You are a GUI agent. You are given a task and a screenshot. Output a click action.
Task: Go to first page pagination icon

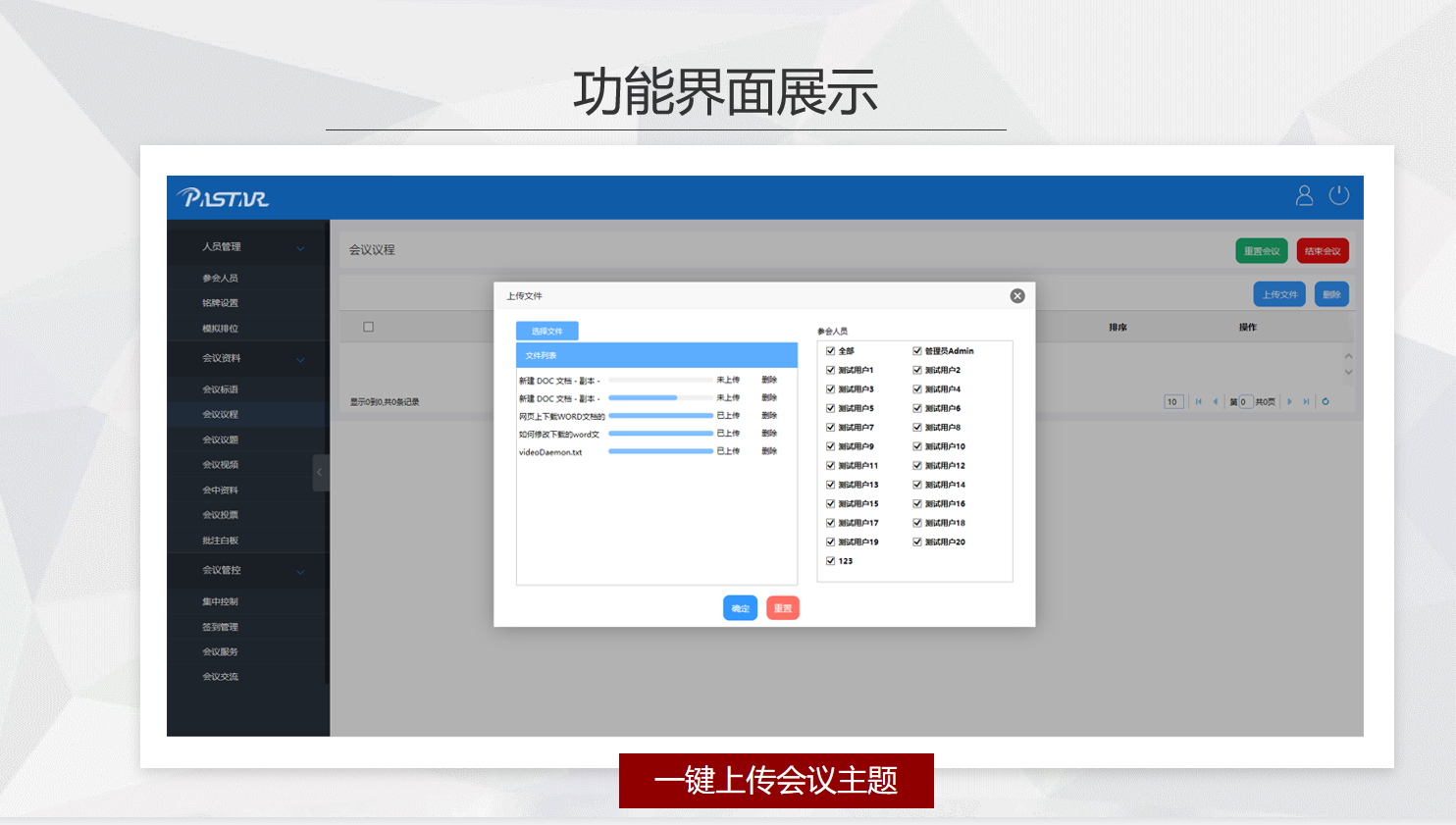1198,401
